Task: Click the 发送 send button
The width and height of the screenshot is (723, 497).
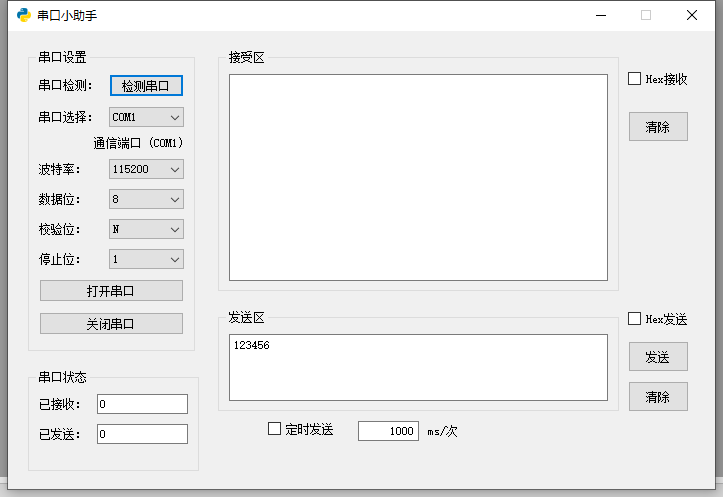Action: coord(658,356)
